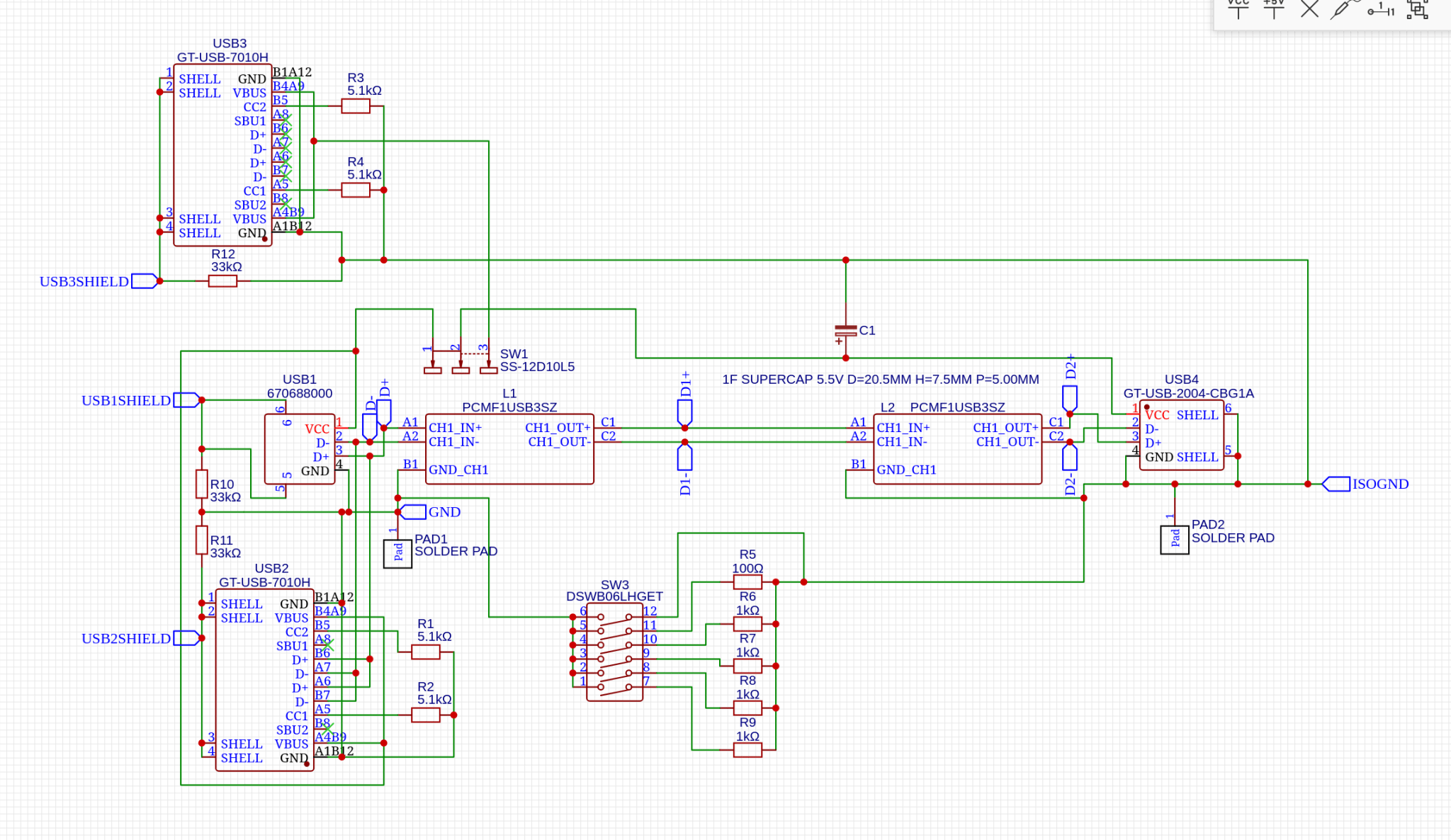Click the SOLDER PAD text beside PAD2
Viewport: 1451px width, 840px height.
[x=1233, y=538]
